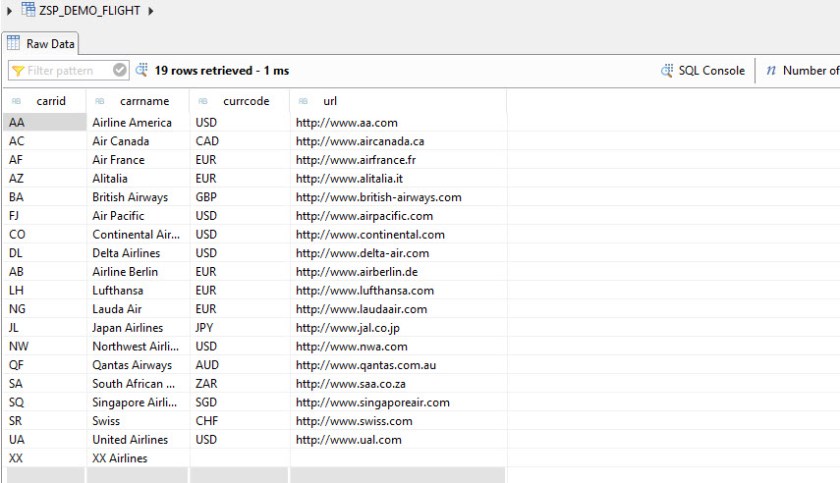
Task: Select the Continental Air... cell
Action: tap(138, 235)
